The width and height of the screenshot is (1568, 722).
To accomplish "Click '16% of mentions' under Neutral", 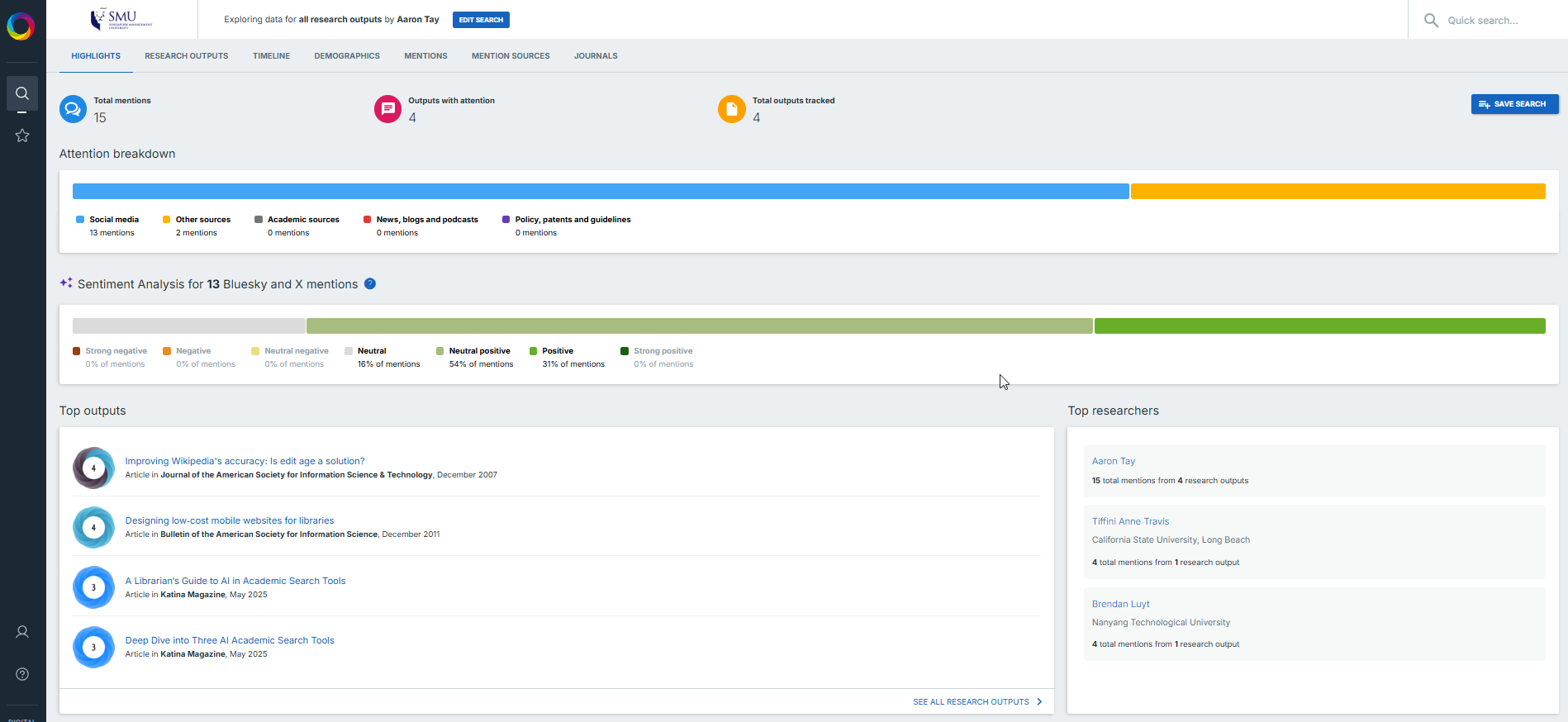I will pos(388,364).
